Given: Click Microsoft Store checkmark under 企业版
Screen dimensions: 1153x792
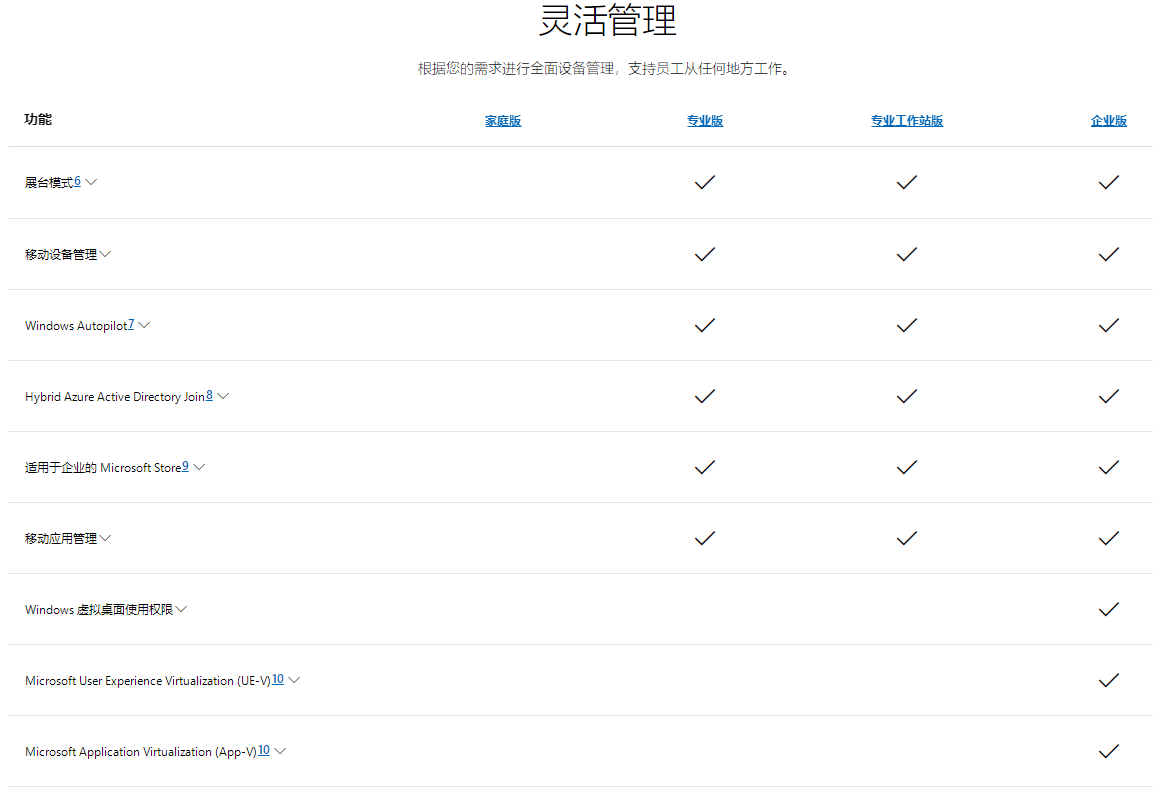Looking at the screenshot, I should (1109, 468).
